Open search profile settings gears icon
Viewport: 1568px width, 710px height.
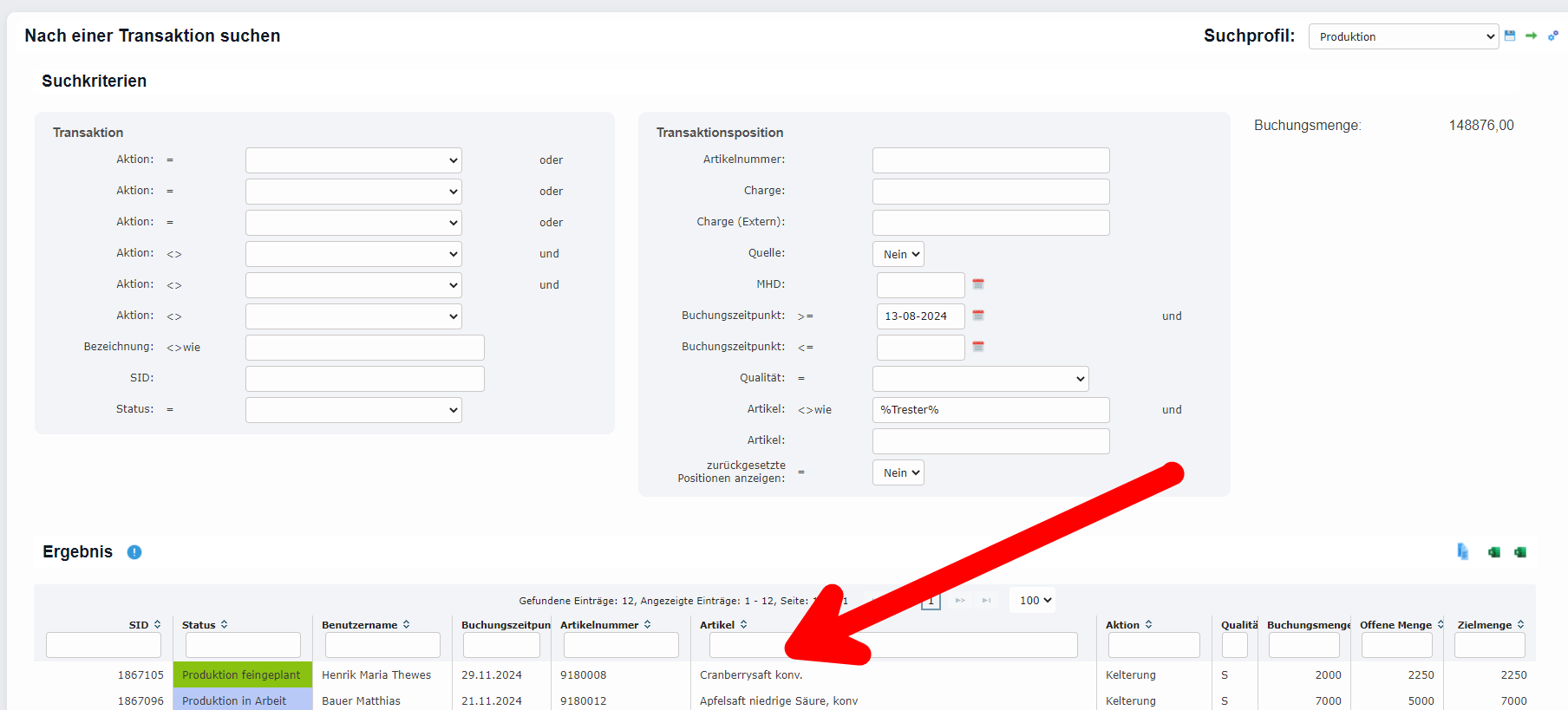tap(1553, 36)
